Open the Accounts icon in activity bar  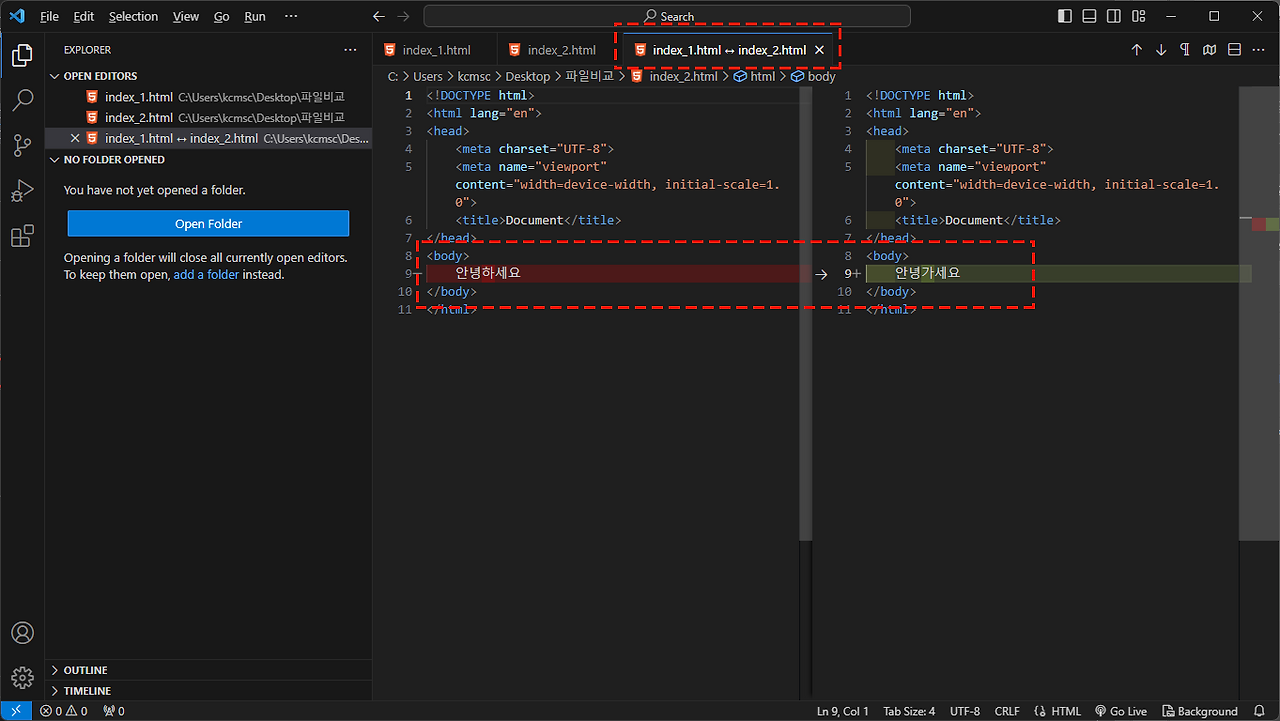(22, 632)
